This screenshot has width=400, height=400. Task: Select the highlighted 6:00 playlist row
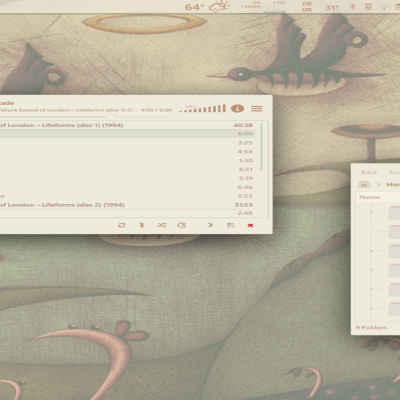[128, 134]
